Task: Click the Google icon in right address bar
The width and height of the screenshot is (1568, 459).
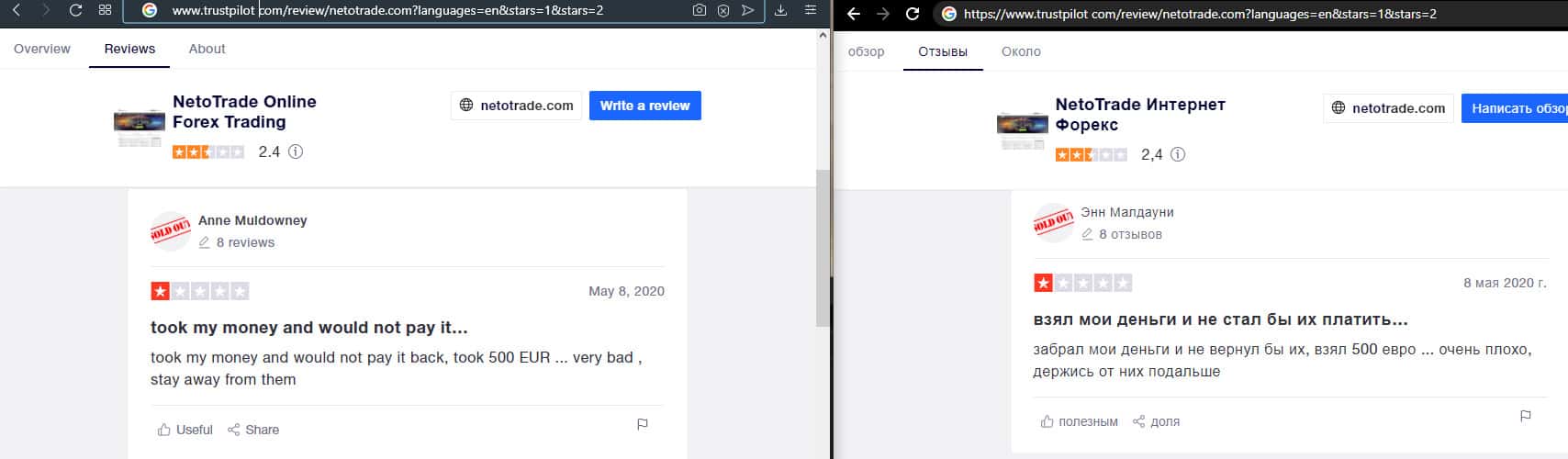Action: pyautogui.click(x=949, y=14)
